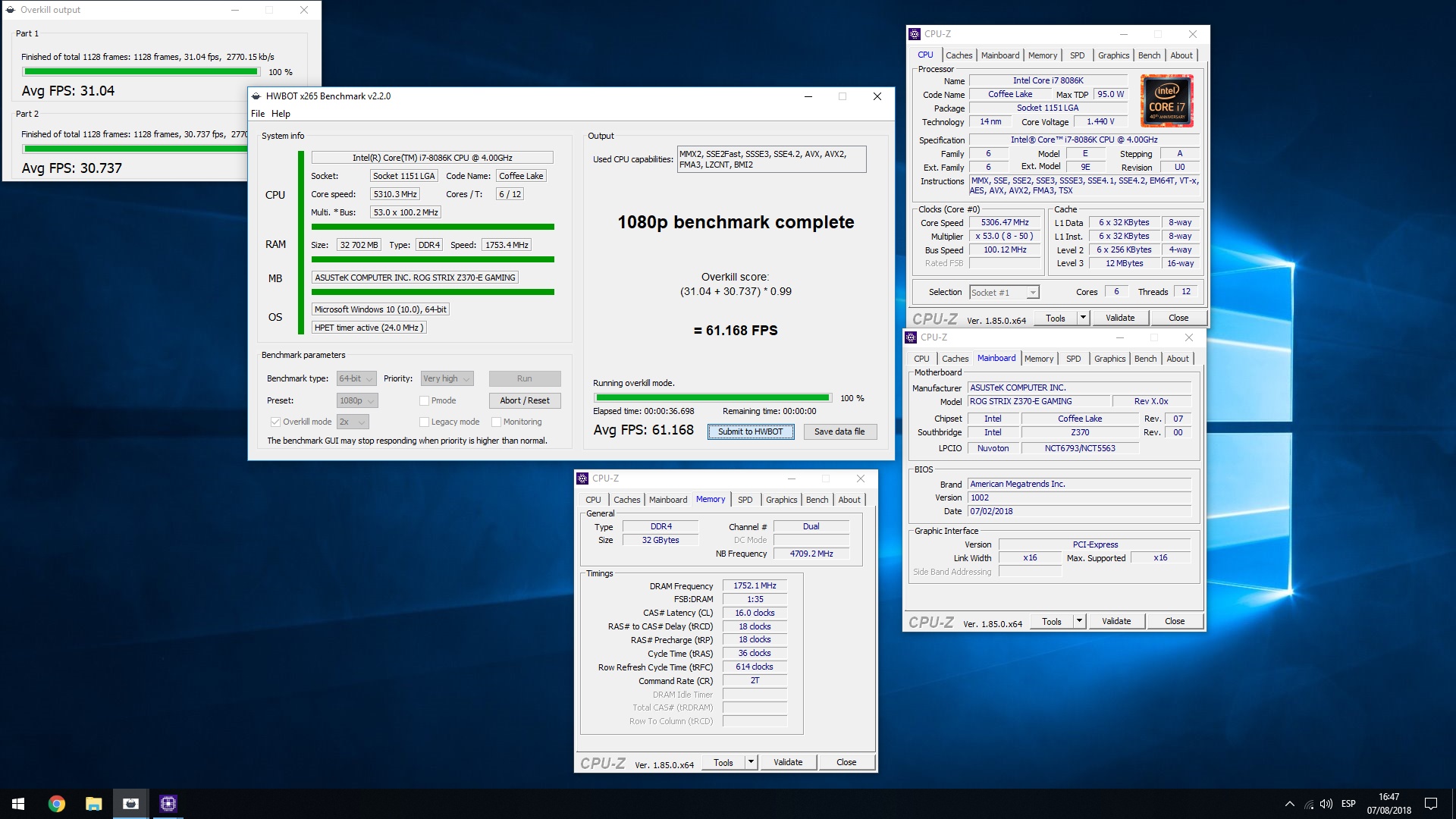Launch Google Chrome from the taskbar
This screenshot has width=1456, height=819.
click(x=57, y=804)
